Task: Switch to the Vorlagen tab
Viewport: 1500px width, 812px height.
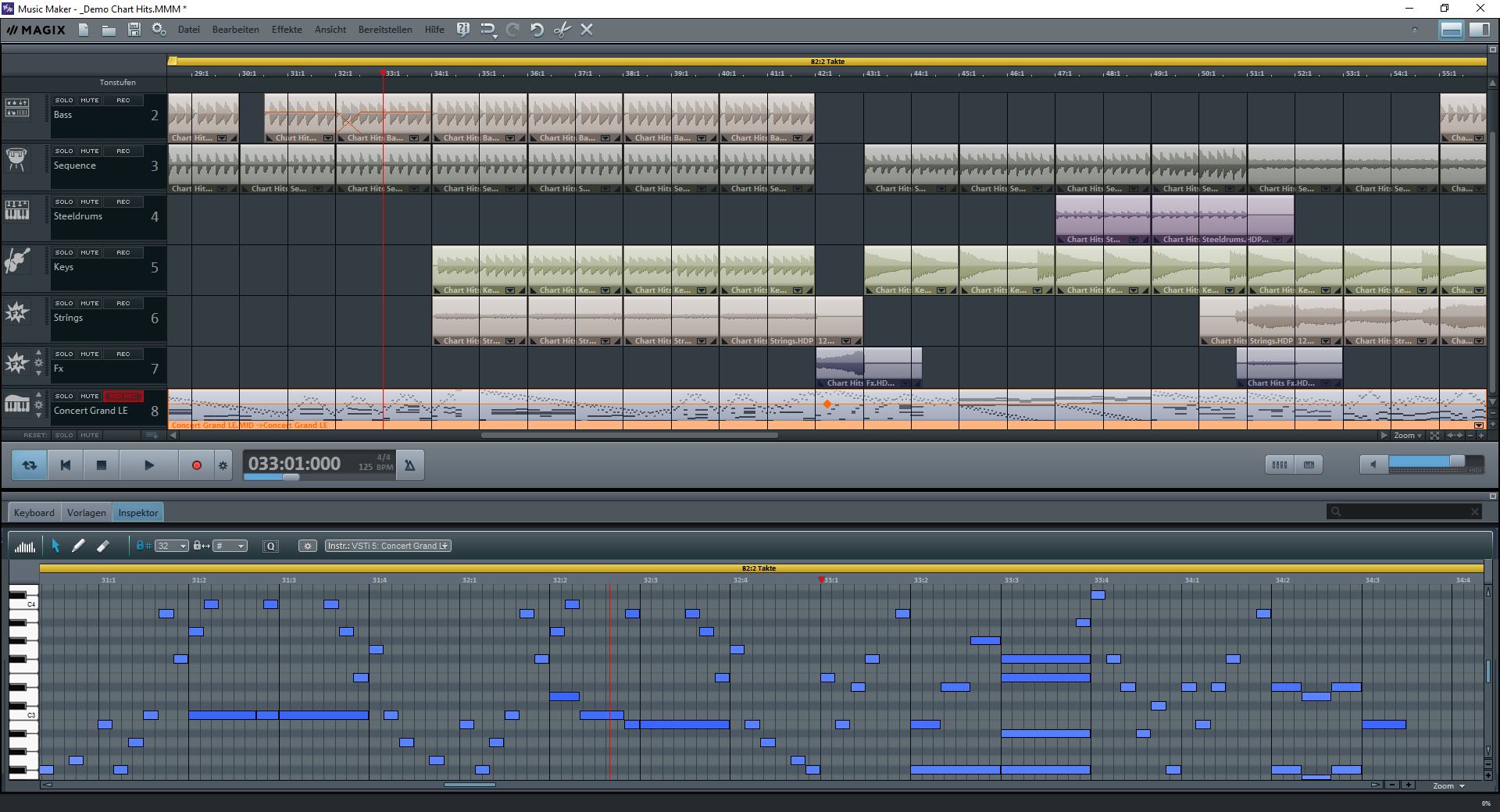Action: pos(86,513)
